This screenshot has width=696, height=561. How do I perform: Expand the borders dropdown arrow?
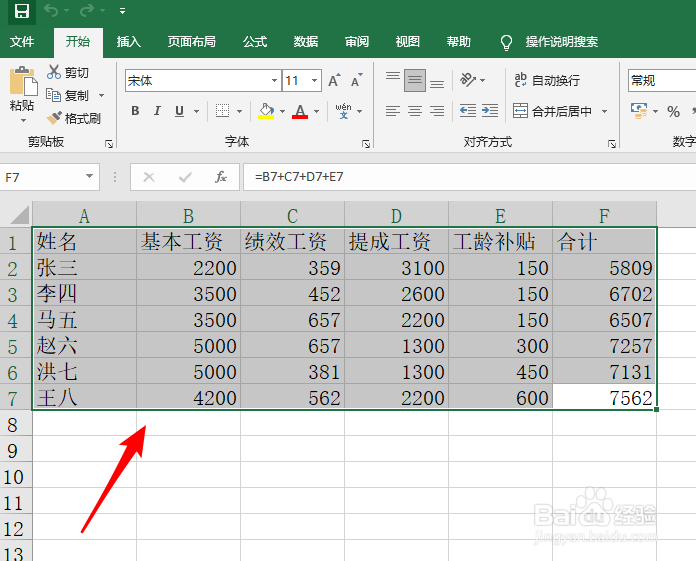[x=239, y=111]
